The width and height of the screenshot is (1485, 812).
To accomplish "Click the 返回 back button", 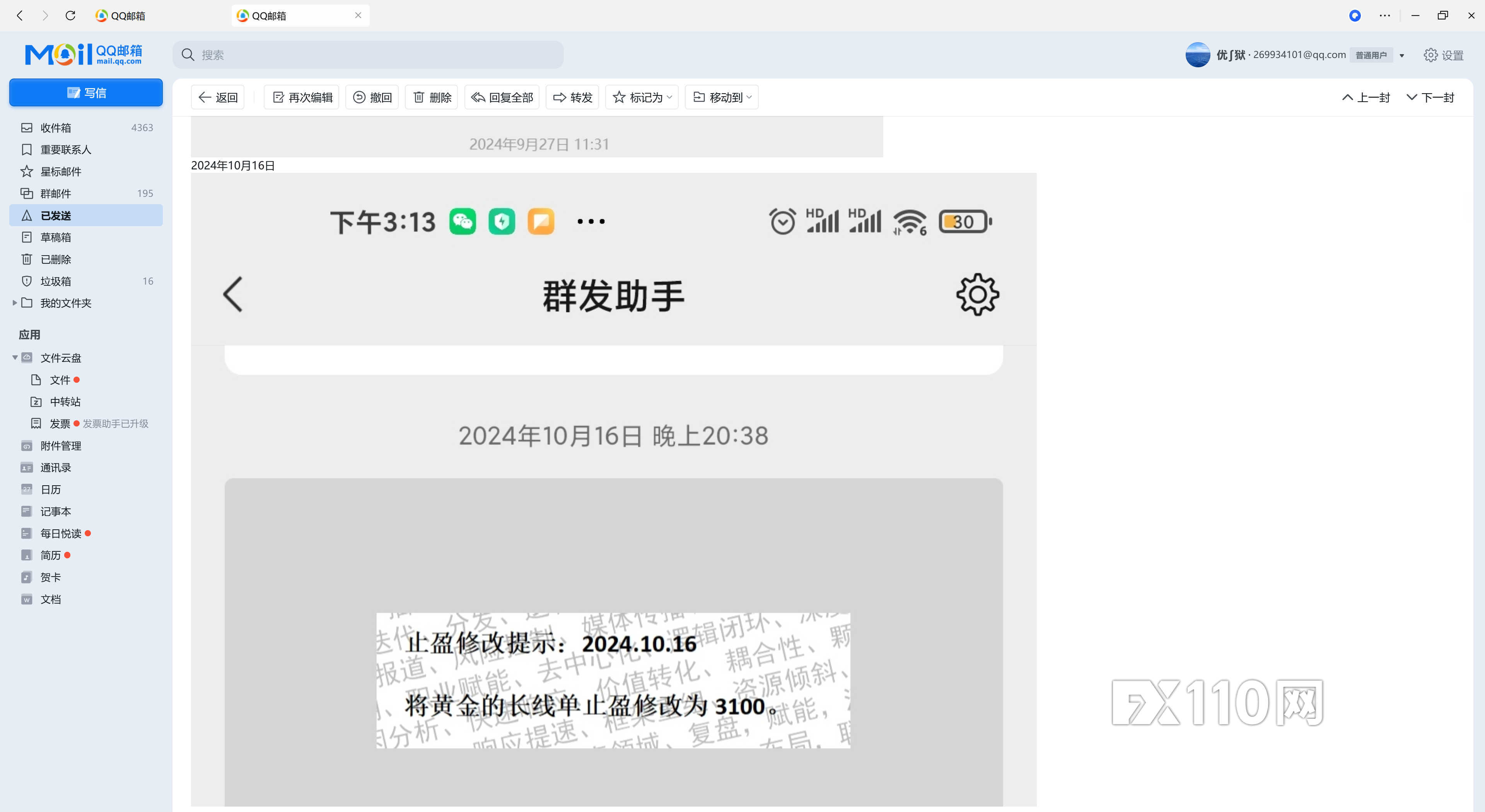I will coord(218,97).
